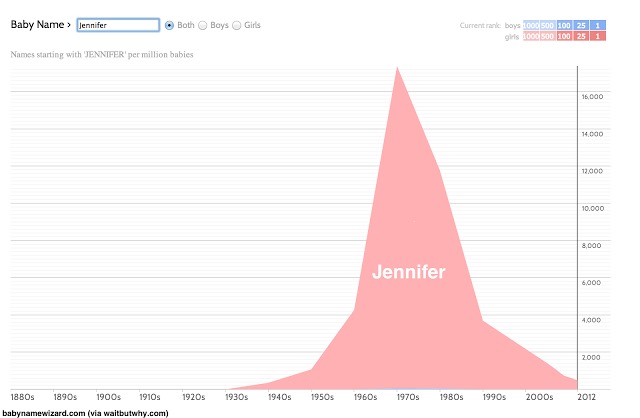
Task: Click the girls rank 500 swatch
Action: (547, 36)
